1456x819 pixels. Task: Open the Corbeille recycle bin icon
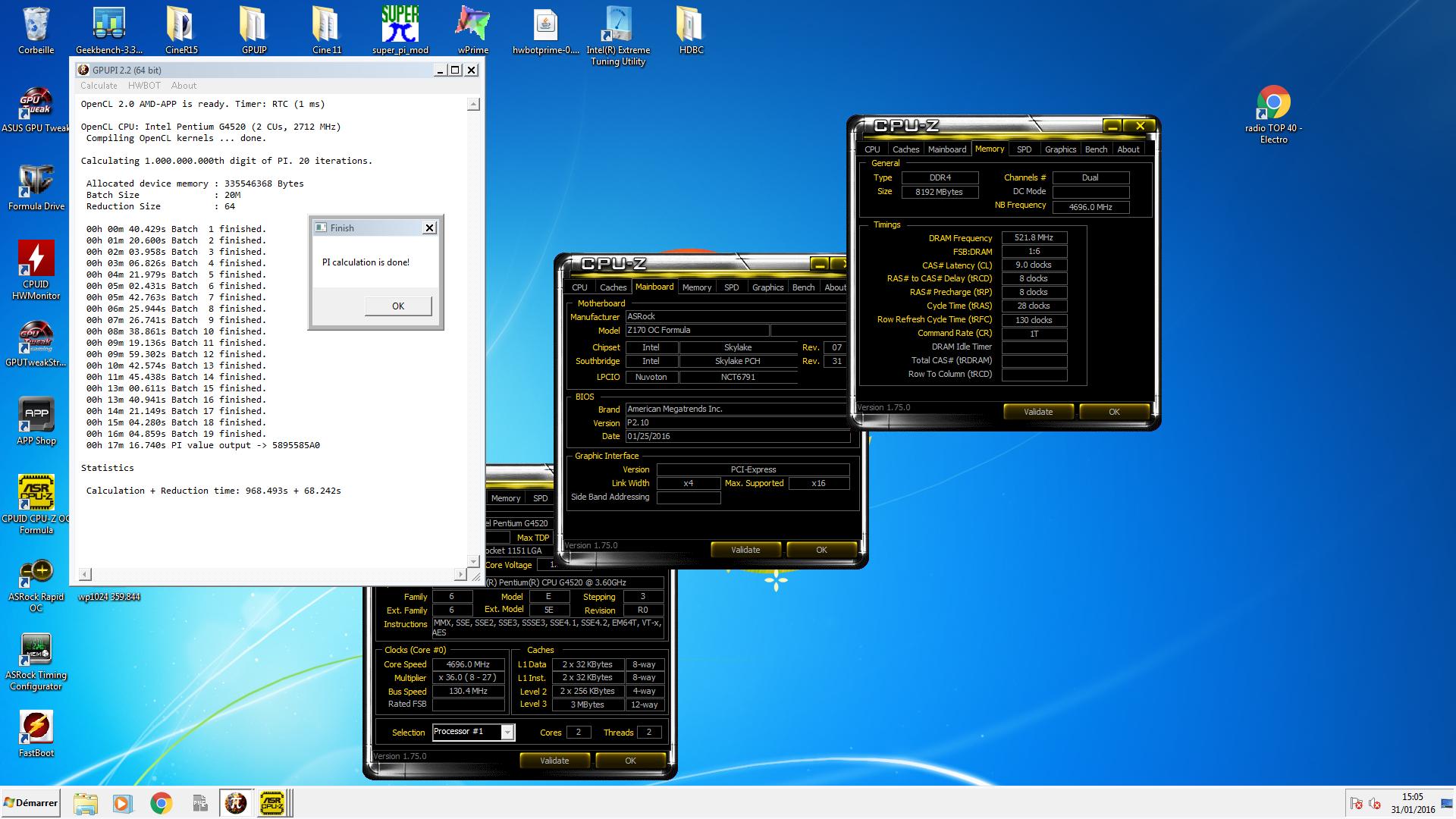(x=36, y=29)
